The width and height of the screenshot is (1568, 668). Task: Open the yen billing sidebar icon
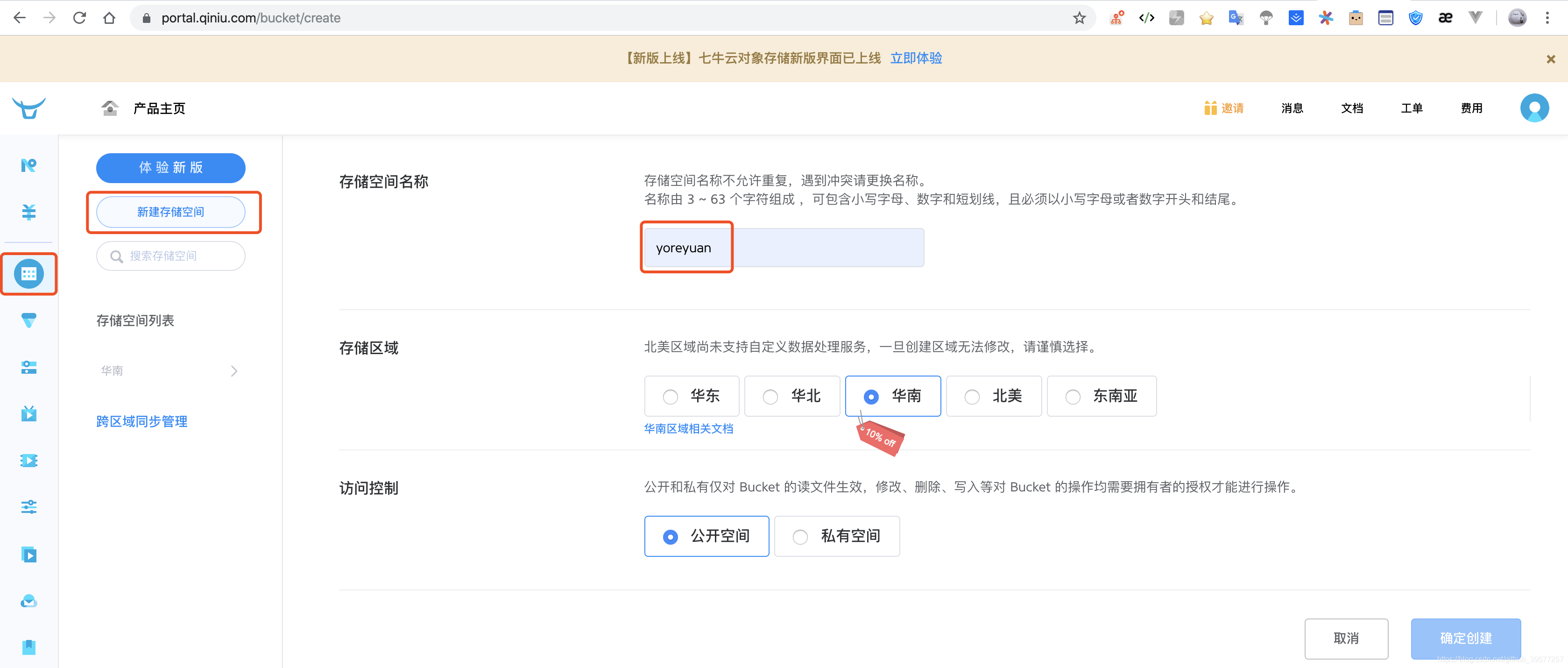point(28,211)
